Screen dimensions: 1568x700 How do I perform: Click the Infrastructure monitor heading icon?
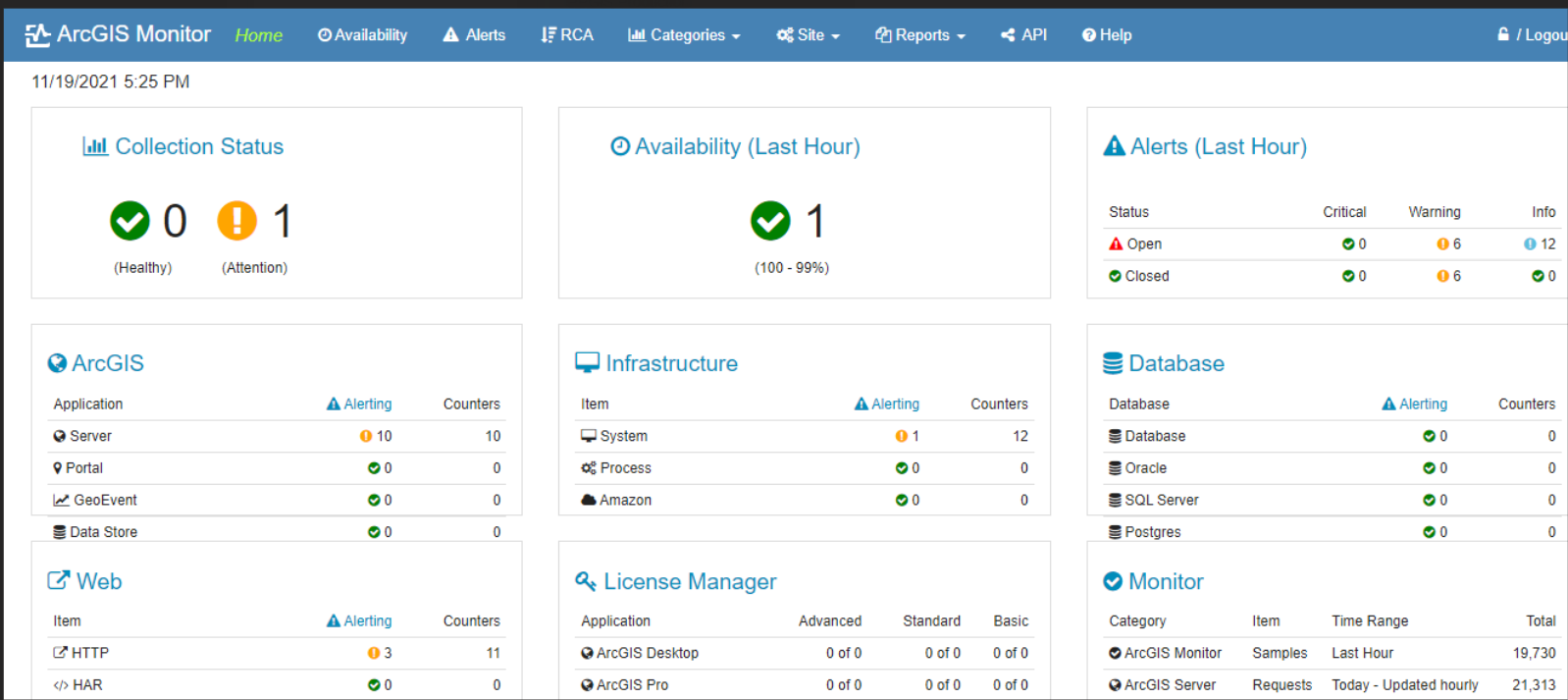click(x=587, y=363)
